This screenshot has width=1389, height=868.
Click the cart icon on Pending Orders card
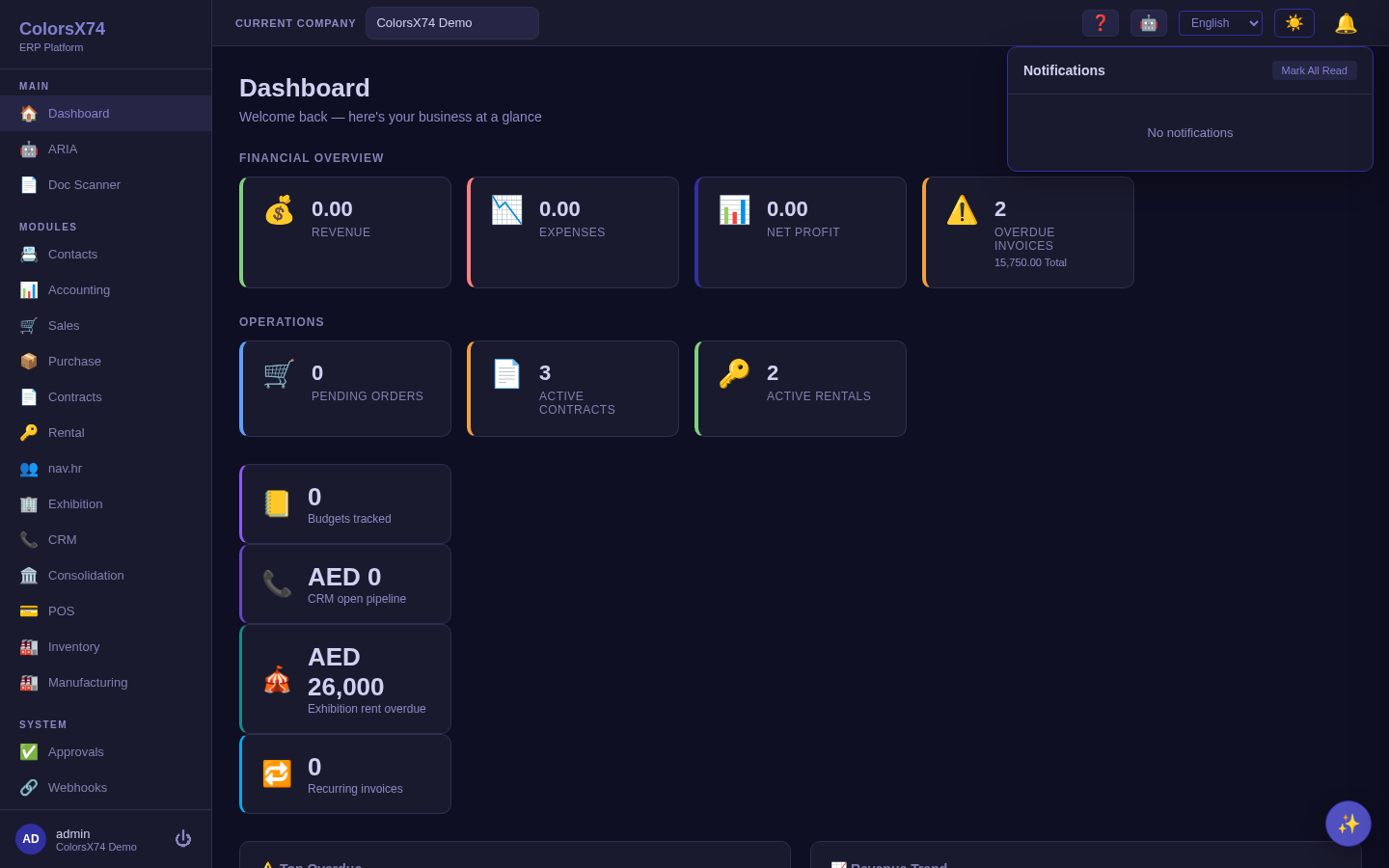pyautogui.click(x=279, y=374)
